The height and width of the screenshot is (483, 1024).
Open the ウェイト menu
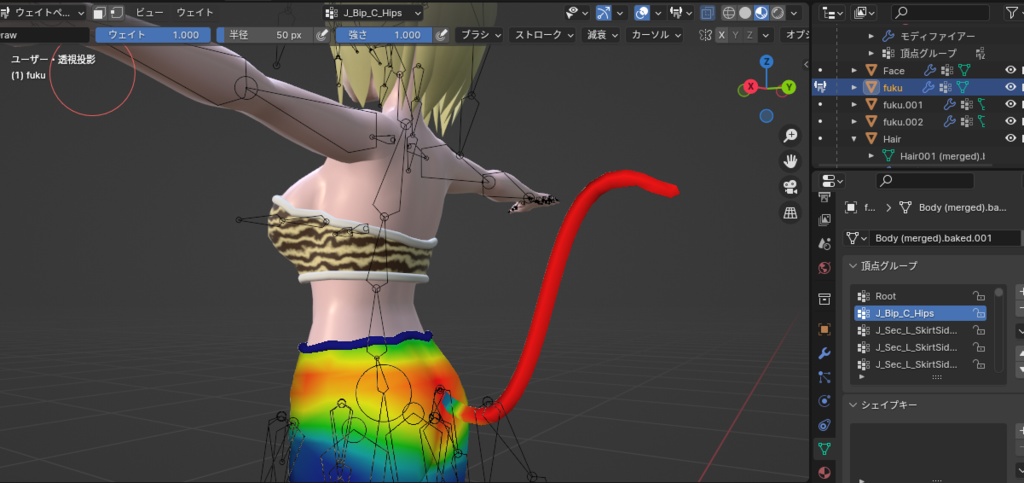pos(195,12)
